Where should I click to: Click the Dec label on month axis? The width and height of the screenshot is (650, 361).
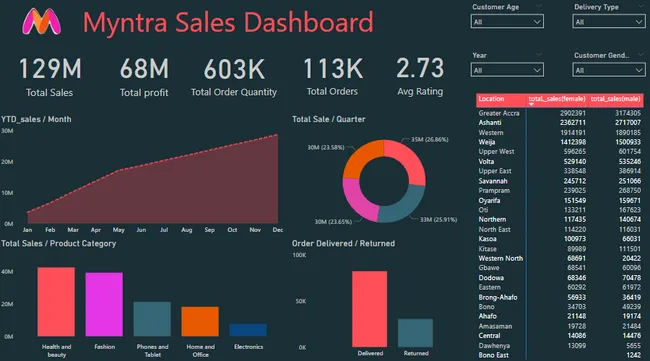278,230
